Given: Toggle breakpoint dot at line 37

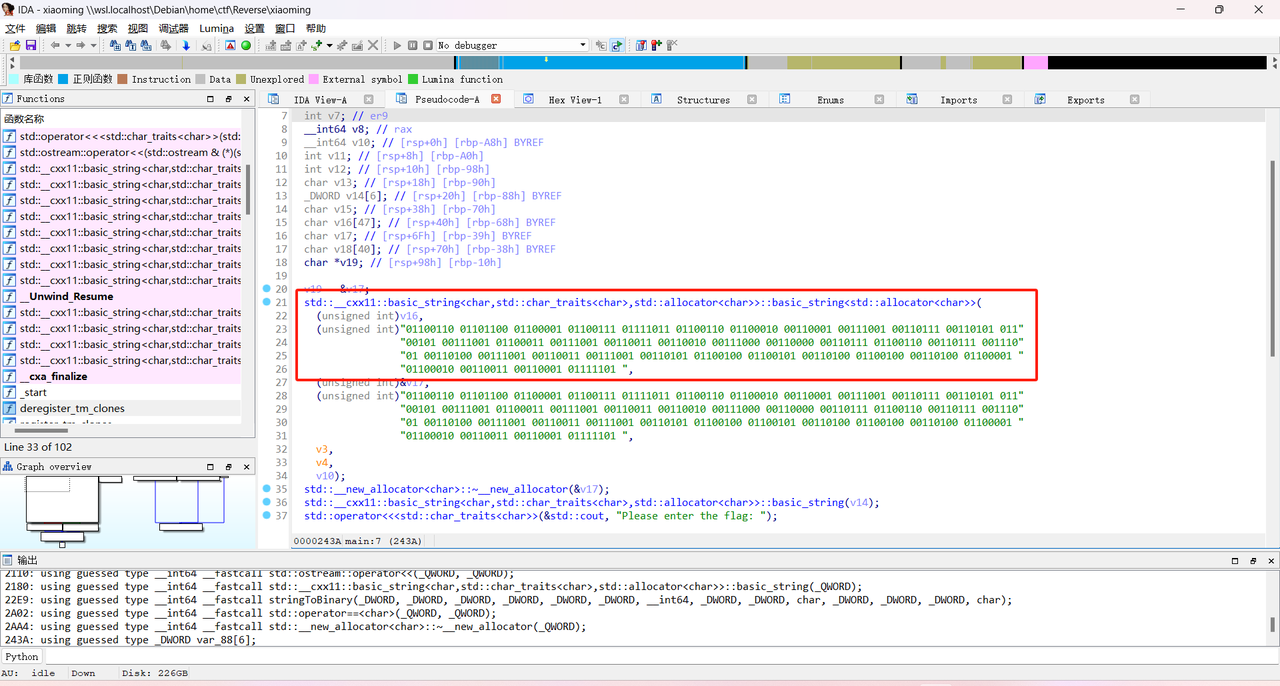Looking at the screenshot, I should coord(266,516).
